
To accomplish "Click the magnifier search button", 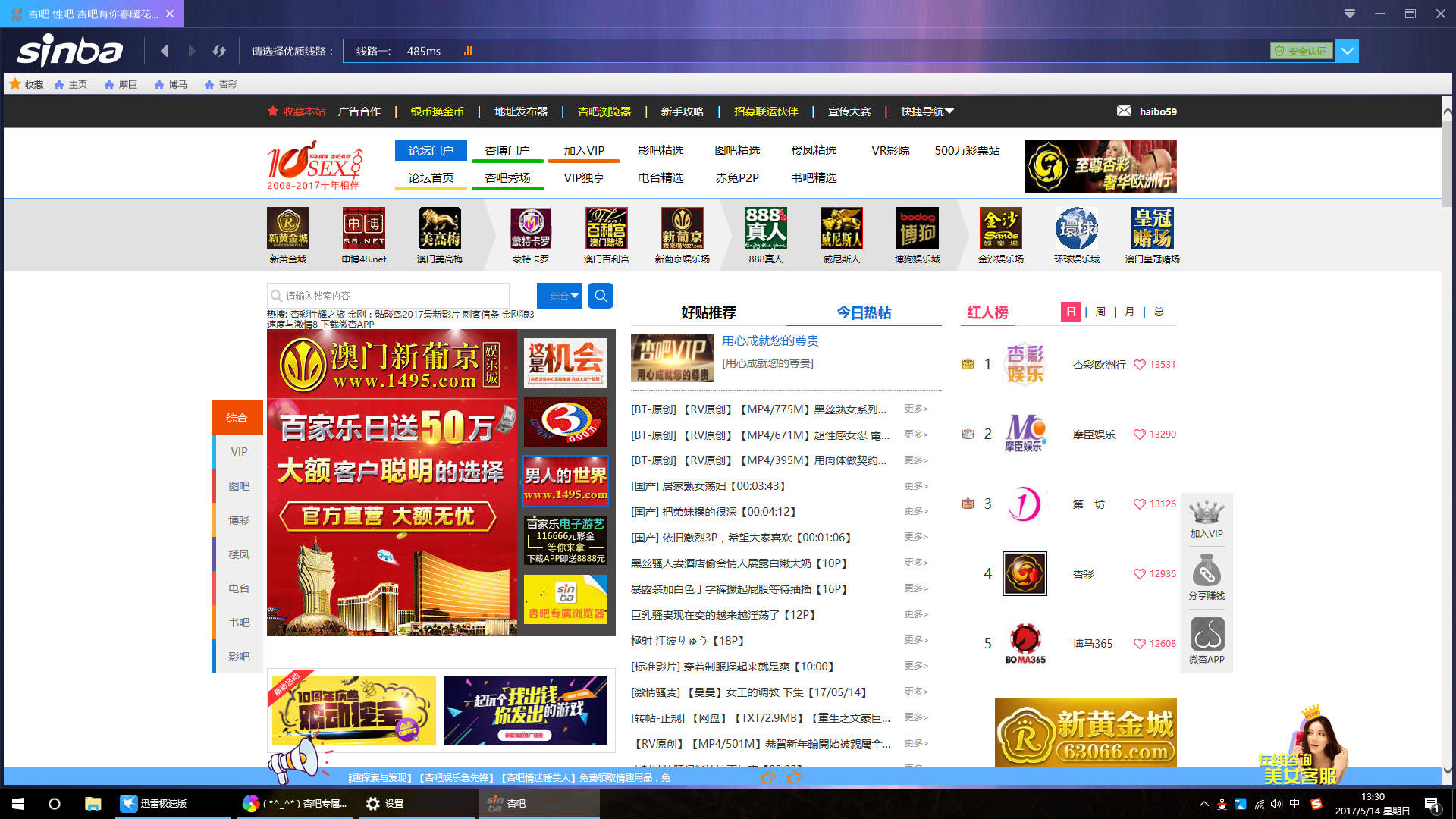I will point(601,296).
